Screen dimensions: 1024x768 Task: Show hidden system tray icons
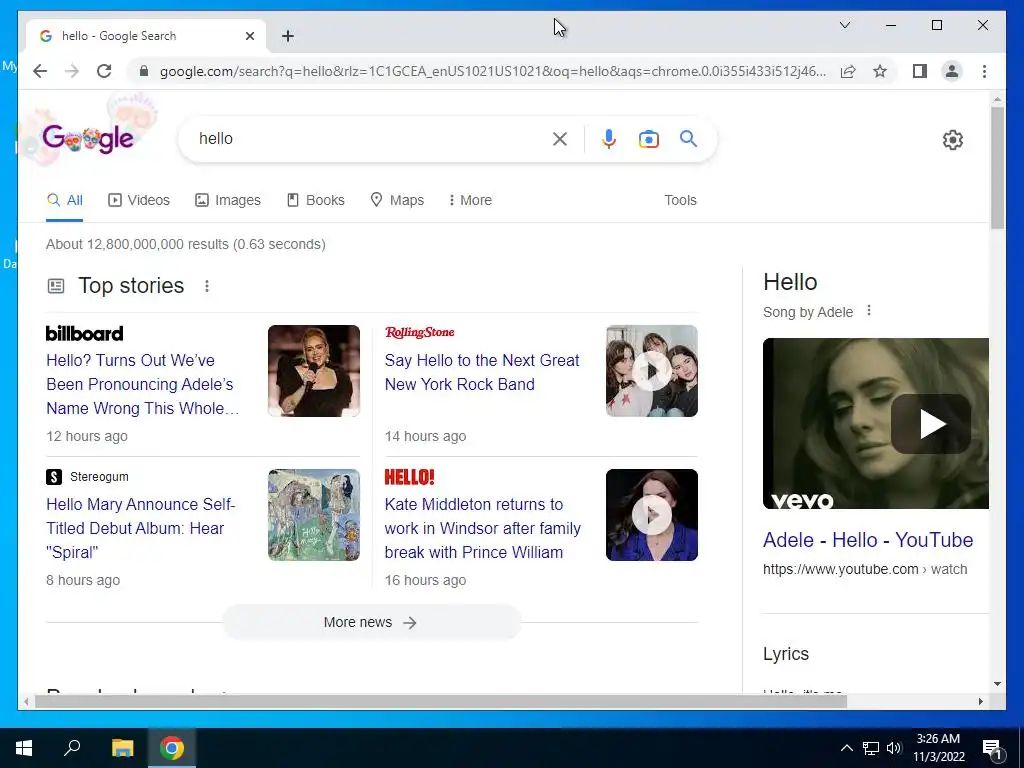coord(846,748)
